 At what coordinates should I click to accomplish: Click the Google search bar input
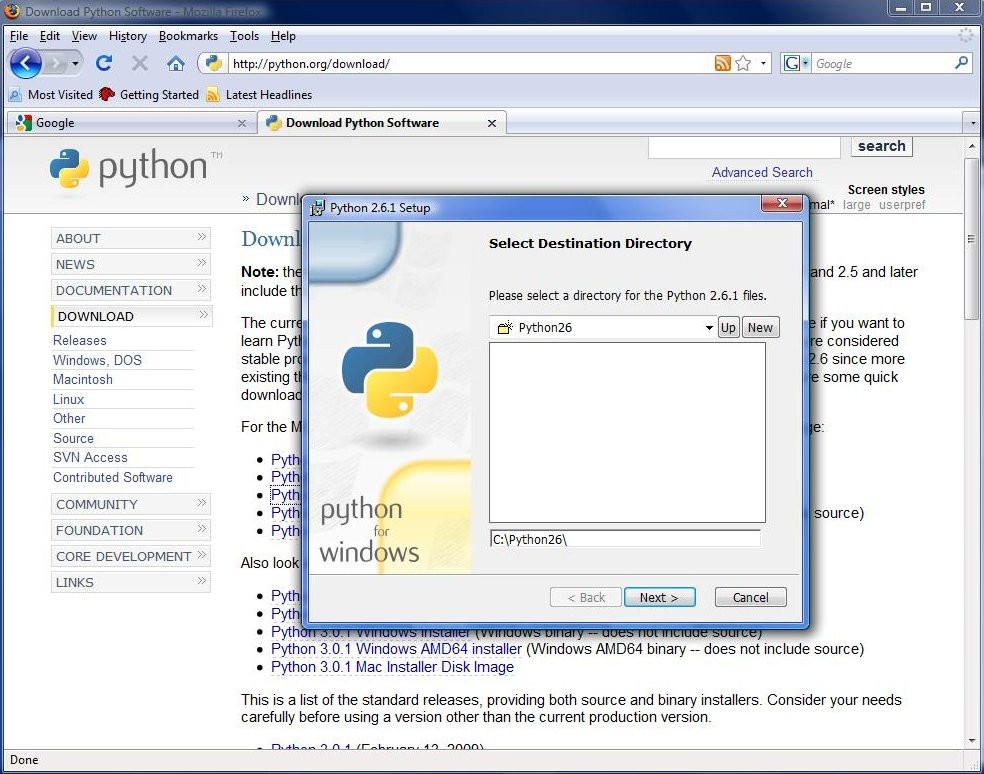pos(882,63)
